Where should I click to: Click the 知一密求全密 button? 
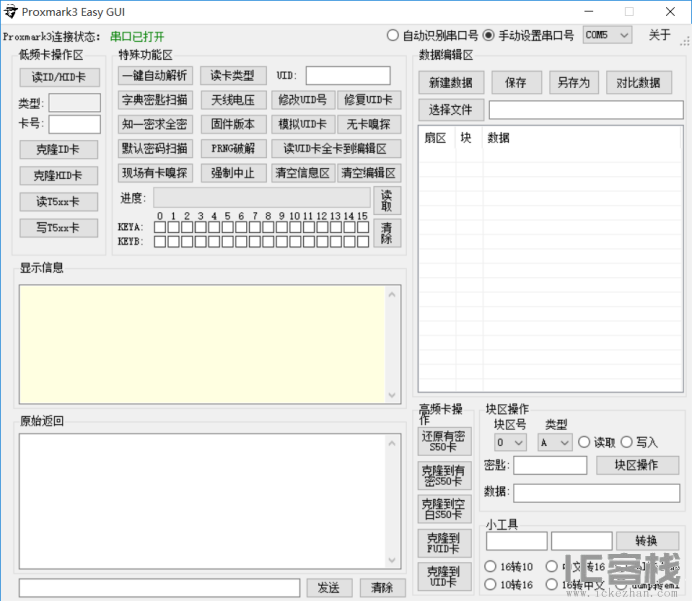[155, 124]
